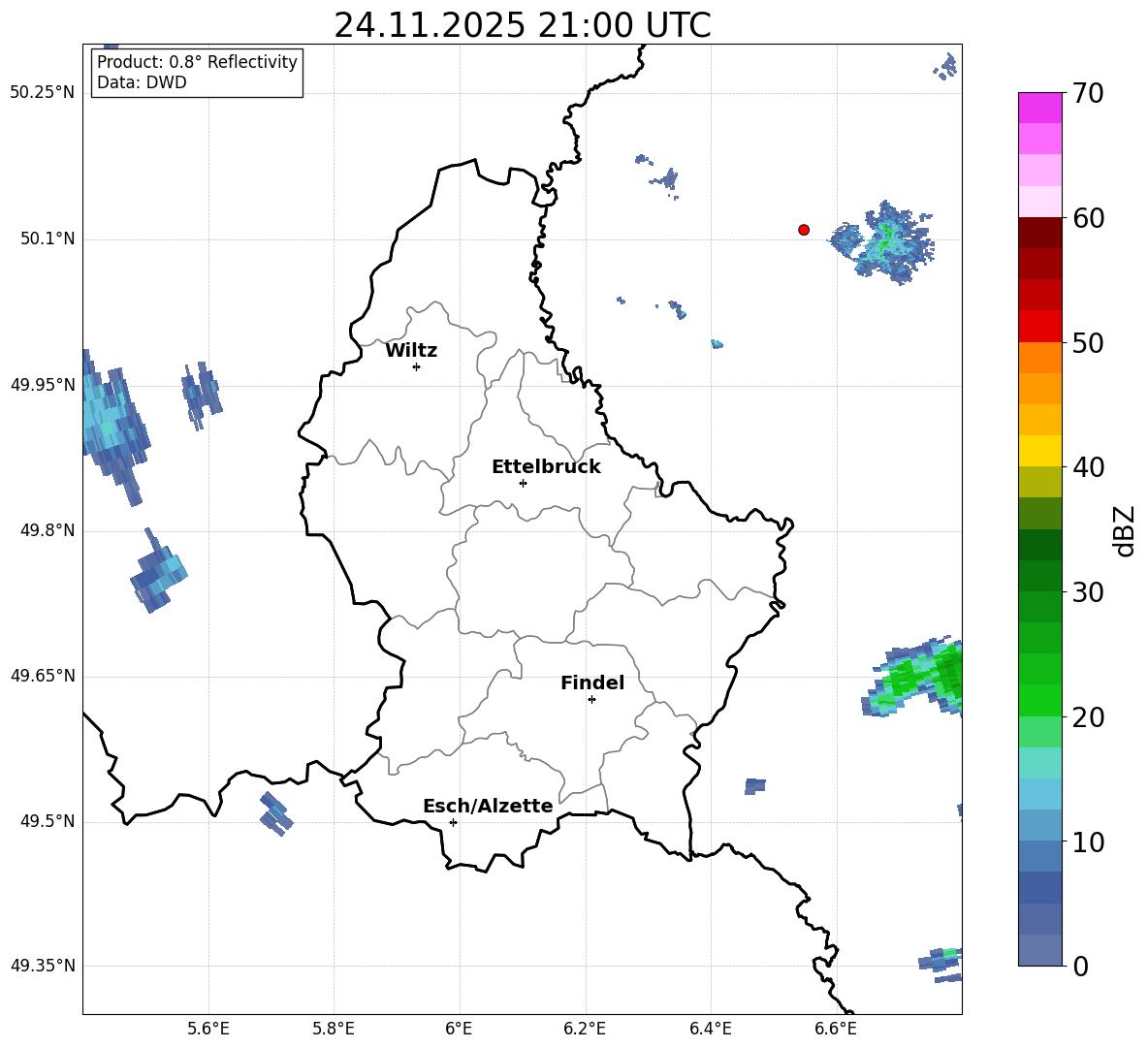Click the Findel station cross marker
Image resolution: width=1148 pixels, height=1048 pixels.
point(591,700)
